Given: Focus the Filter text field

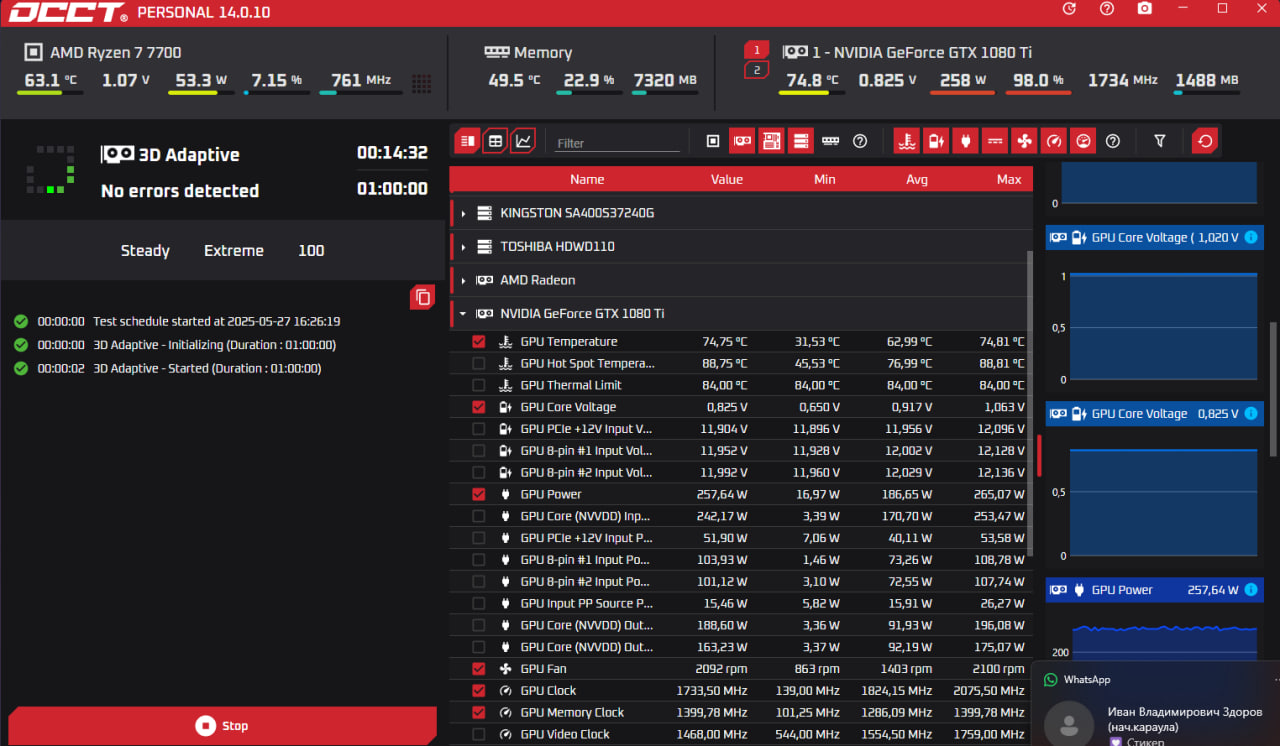Looking at the screenshot, I should [618, 143].
